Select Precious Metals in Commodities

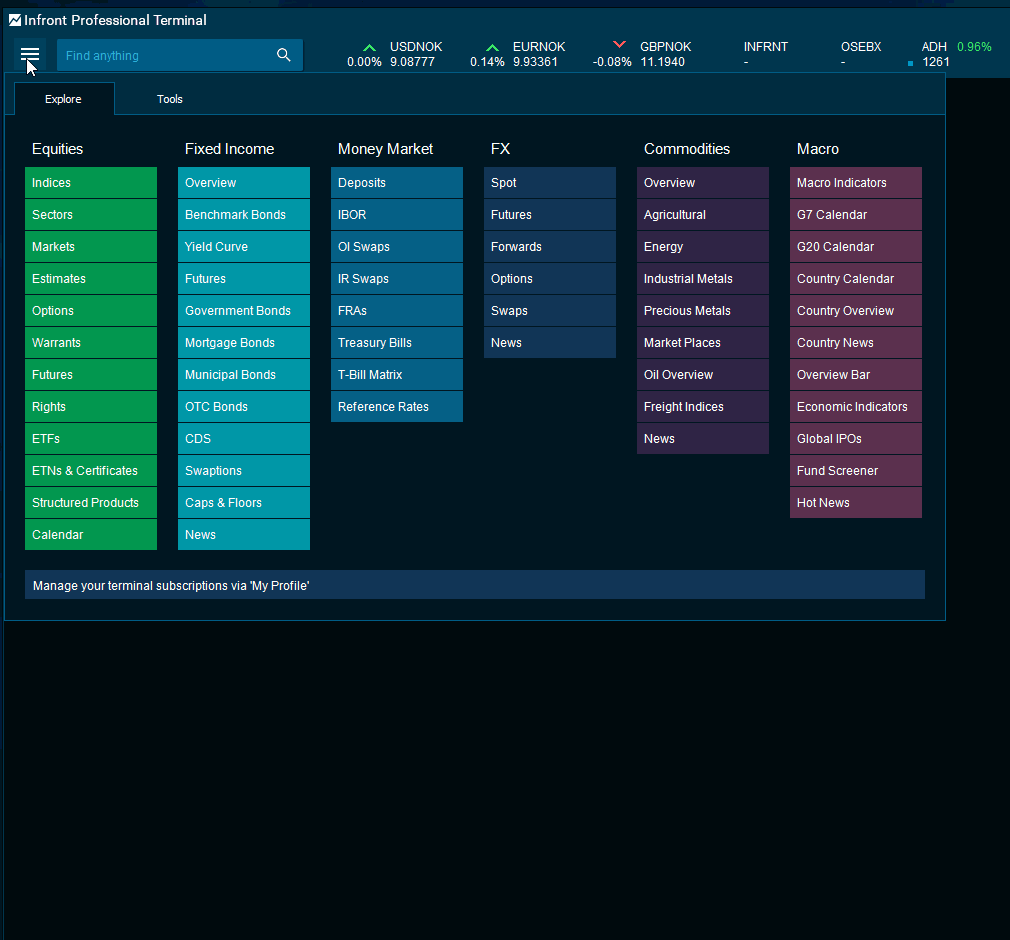pos(703,311)
